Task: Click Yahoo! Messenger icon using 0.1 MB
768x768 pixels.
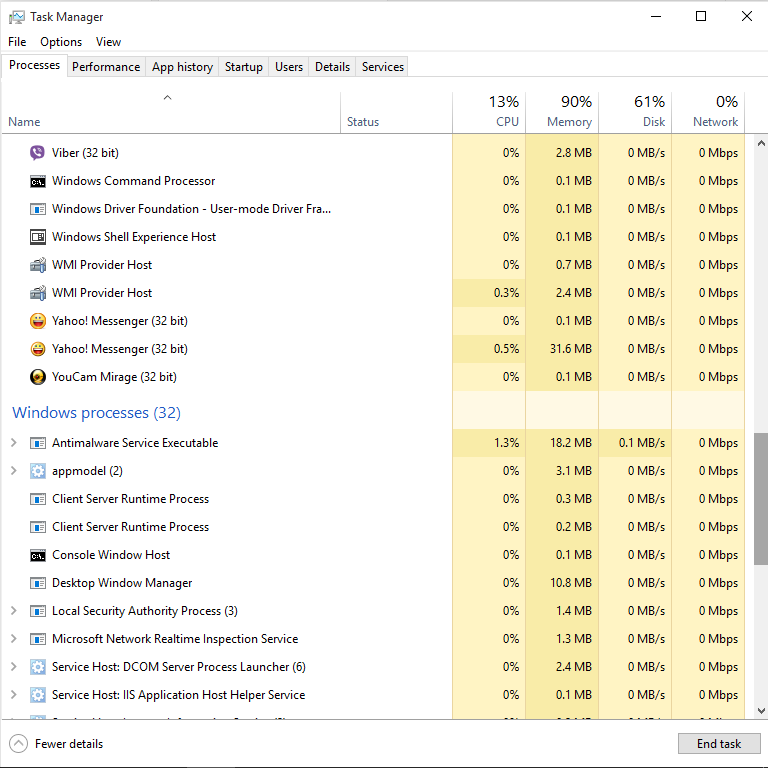Action: pyautogui.click(x=38, y=321)
